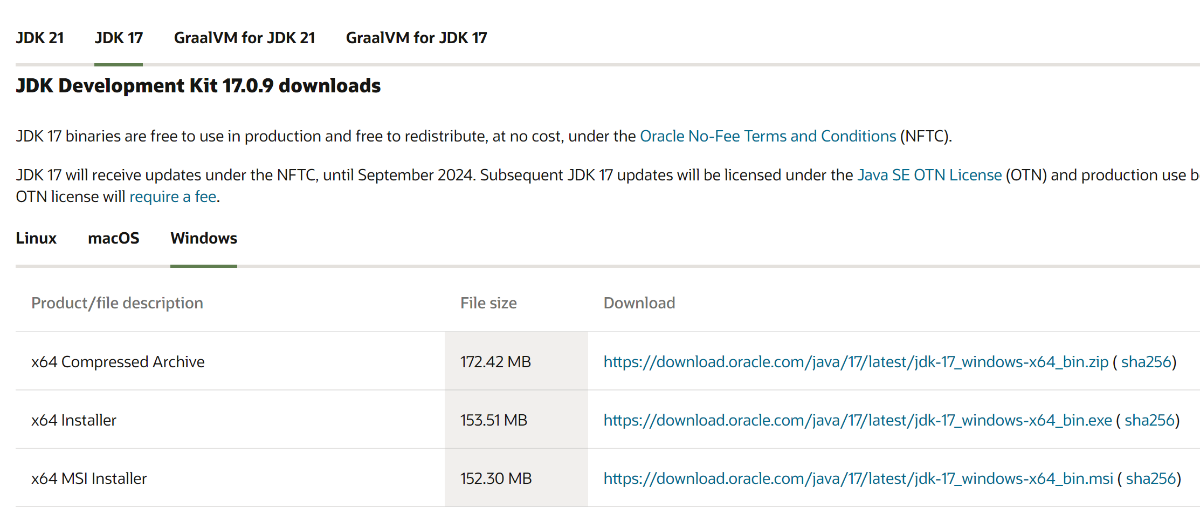
Task: Open sha256 checksum for the zip archive
Action: pos(1145,362)
